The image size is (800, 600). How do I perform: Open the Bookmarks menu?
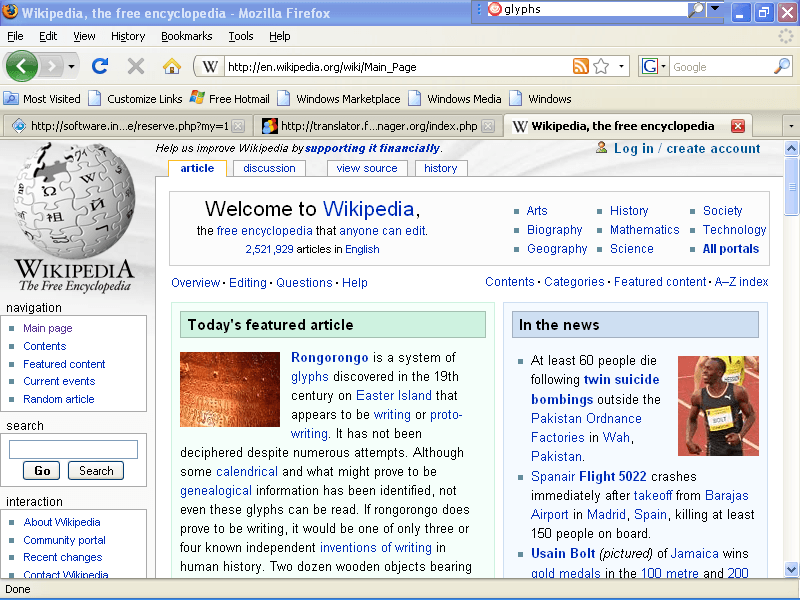pyautogui.click(x=186, y=36)
